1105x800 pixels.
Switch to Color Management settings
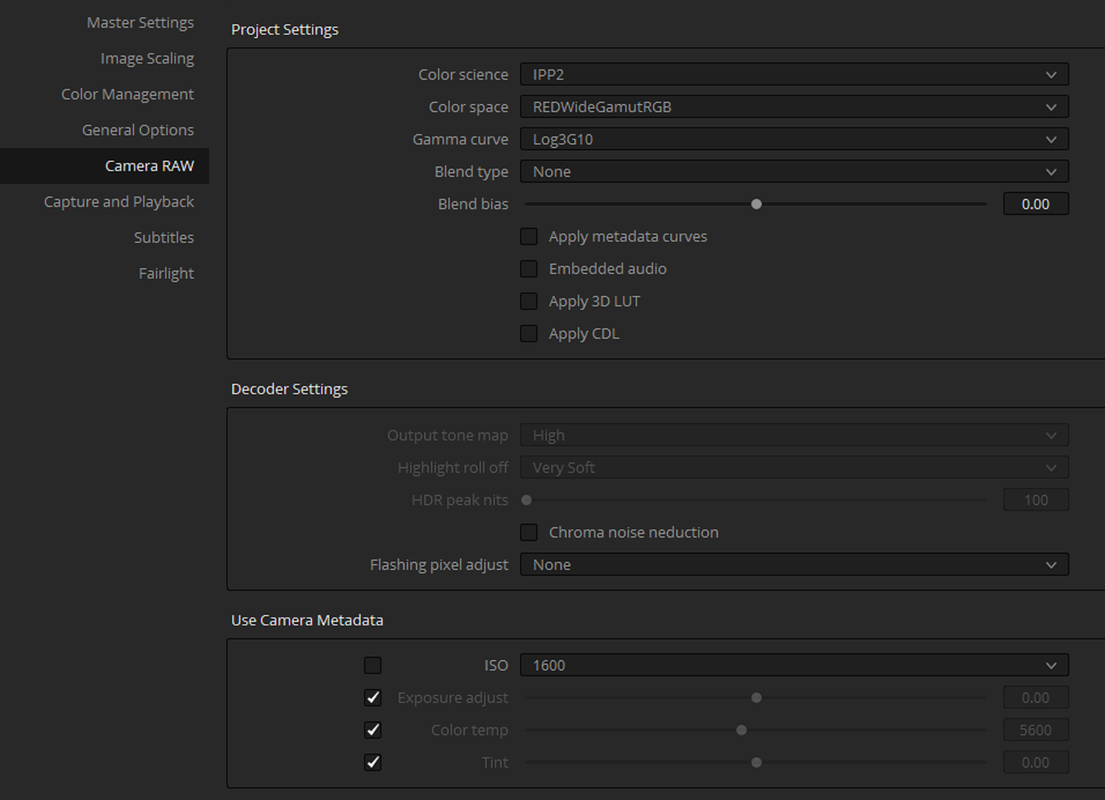pyautogui.click(x=128, y=94)
